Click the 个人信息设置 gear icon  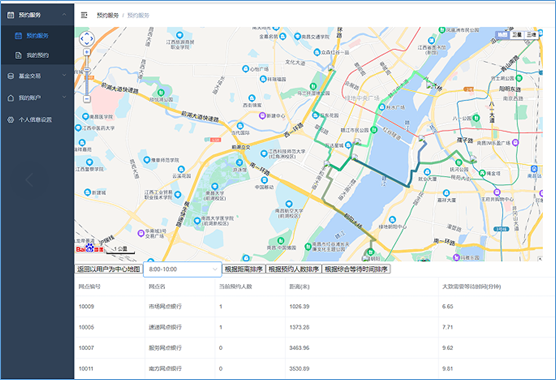(x=11, y=120)
